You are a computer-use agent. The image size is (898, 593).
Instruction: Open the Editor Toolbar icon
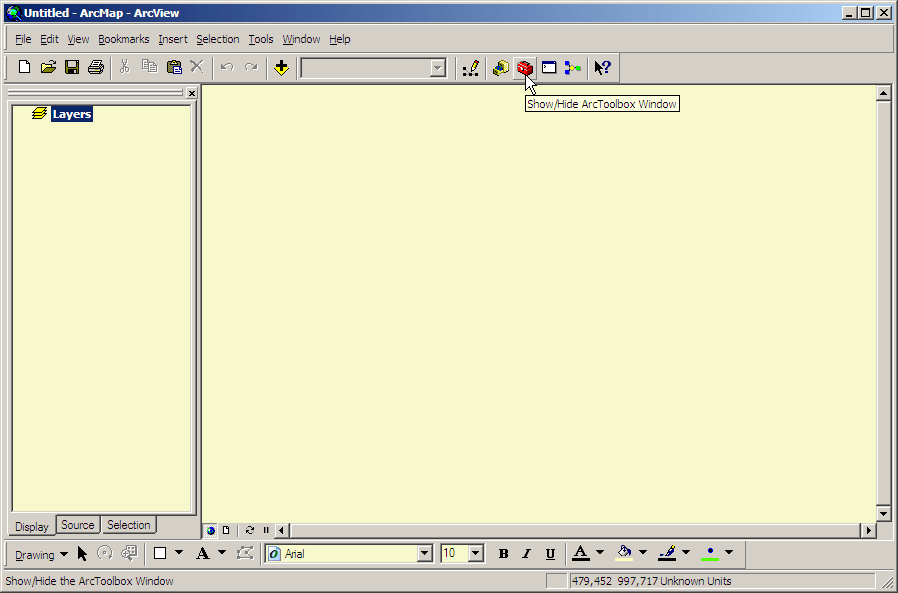tap(471, 68)
